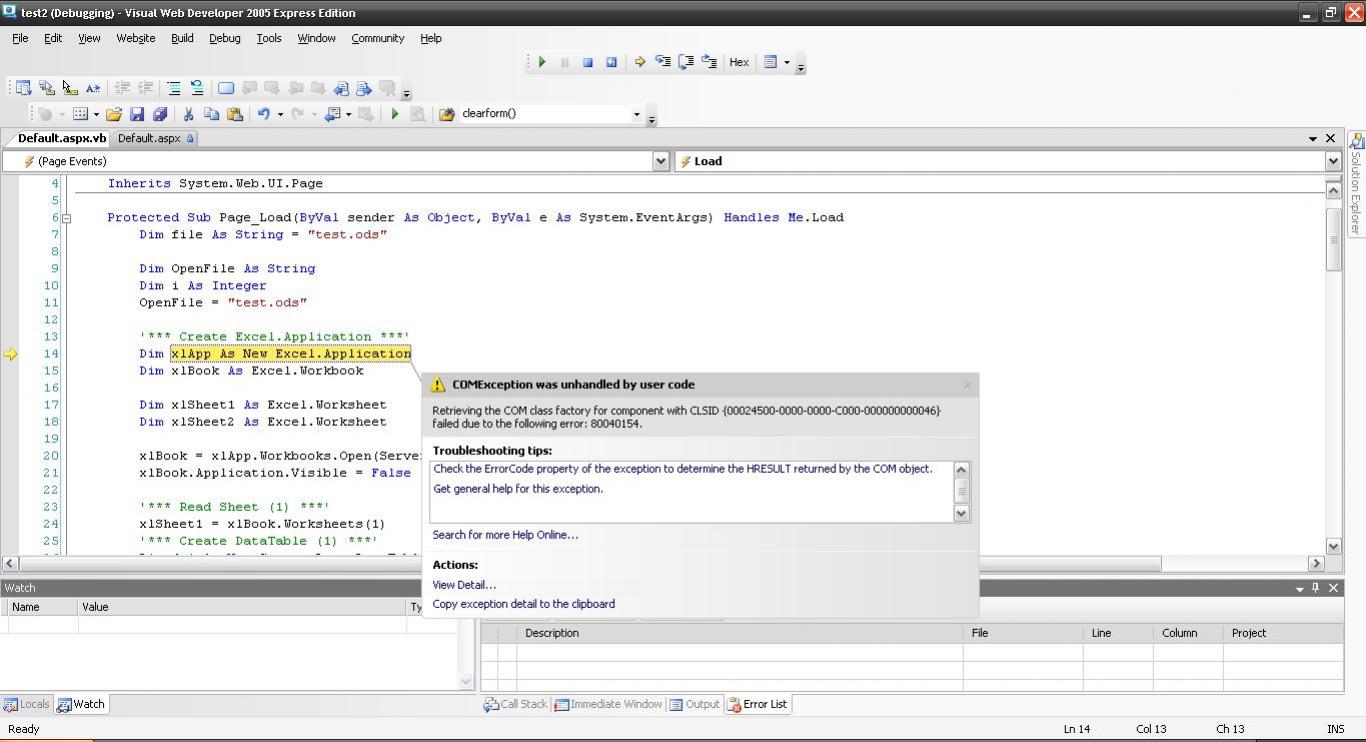The height and width of the screenshot is (742, 1366).
Task: Open View Detail for the COMException
Action: pos(464,585)
